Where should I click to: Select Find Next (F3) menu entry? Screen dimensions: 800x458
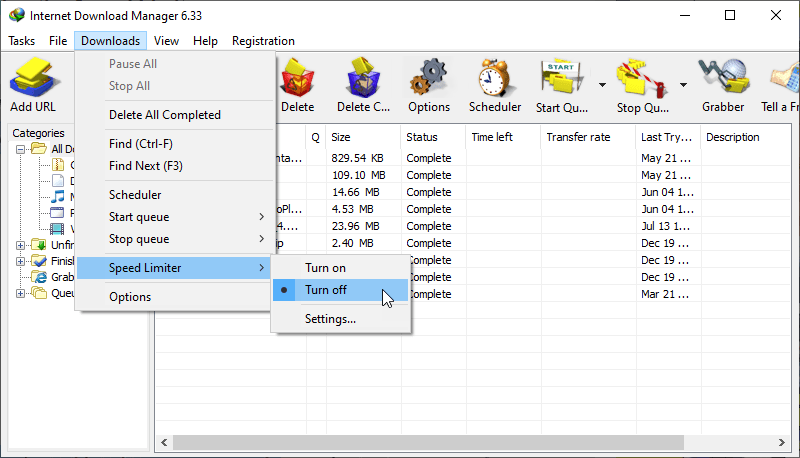173,166
